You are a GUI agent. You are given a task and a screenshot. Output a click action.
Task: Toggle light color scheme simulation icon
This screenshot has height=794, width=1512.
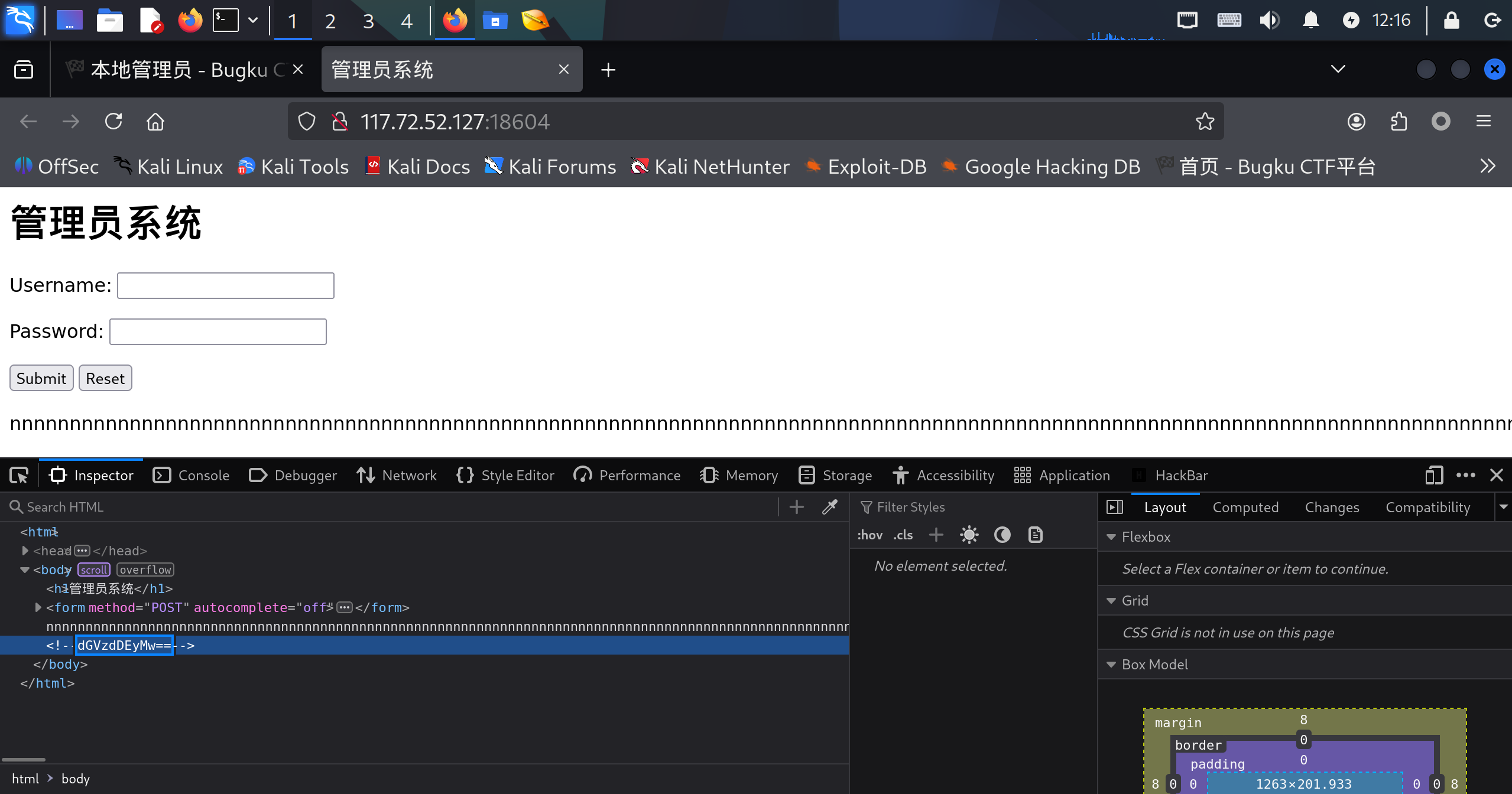pos(969,535)
